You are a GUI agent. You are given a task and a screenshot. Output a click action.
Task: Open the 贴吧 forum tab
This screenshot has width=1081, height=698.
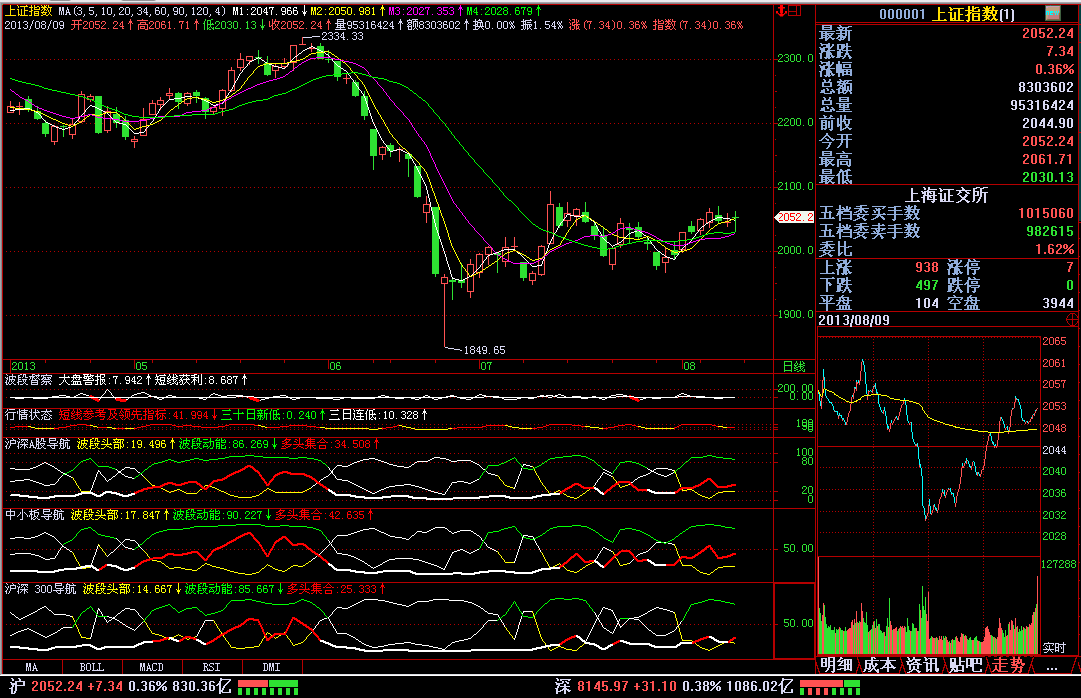[x=966, y=665]
